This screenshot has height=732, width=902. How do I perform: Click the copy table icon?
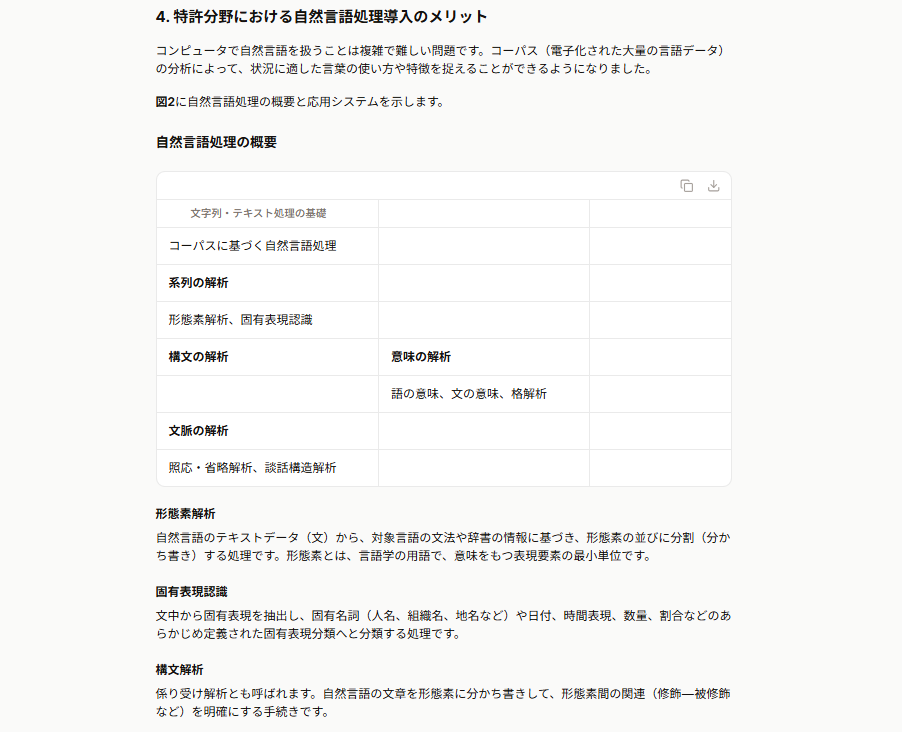686,186
